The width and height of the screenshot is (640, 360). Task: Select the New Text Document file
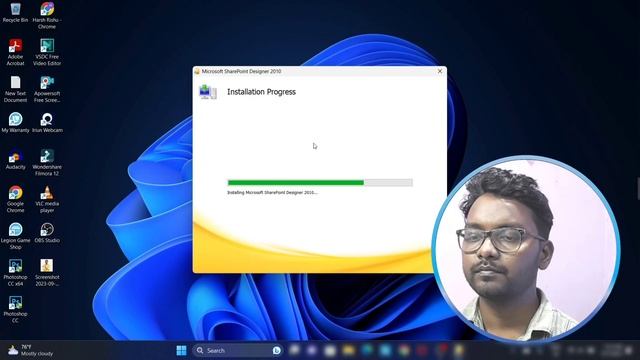16,89
